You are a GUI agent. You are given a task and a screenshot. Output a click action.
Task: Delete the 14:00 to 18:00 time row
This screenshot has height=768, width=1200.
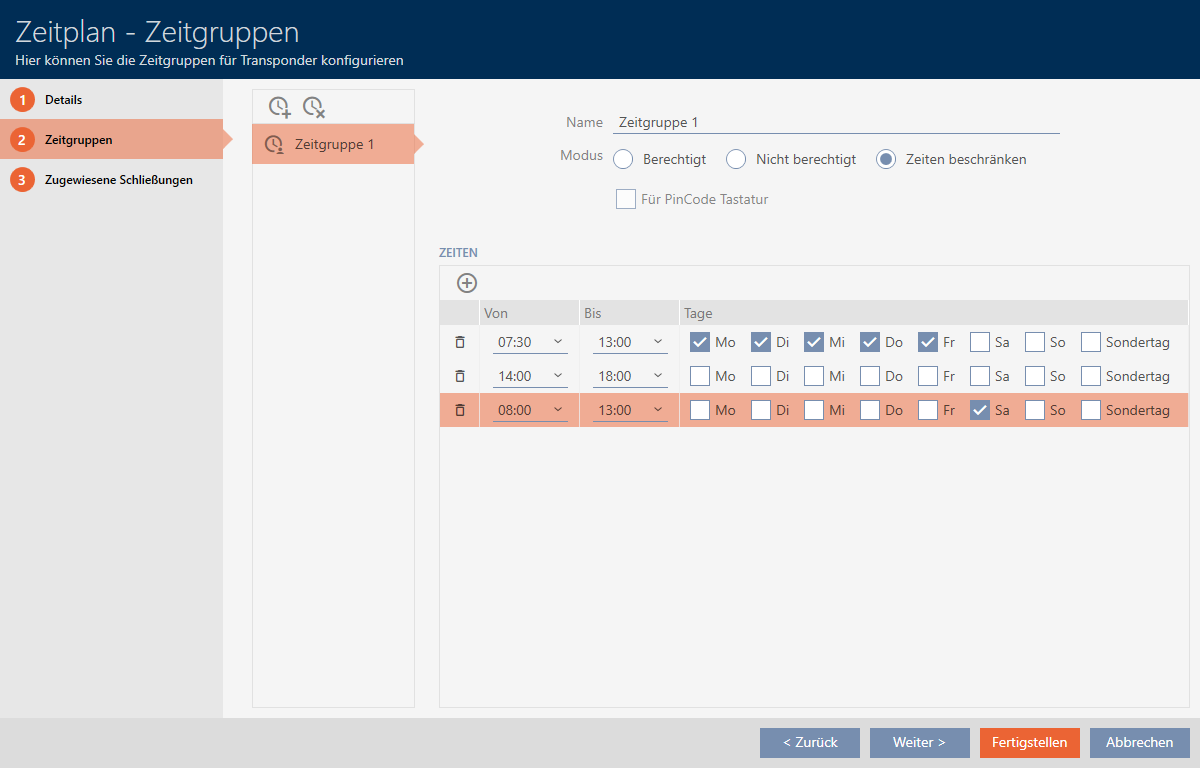[x=460, y=376]
